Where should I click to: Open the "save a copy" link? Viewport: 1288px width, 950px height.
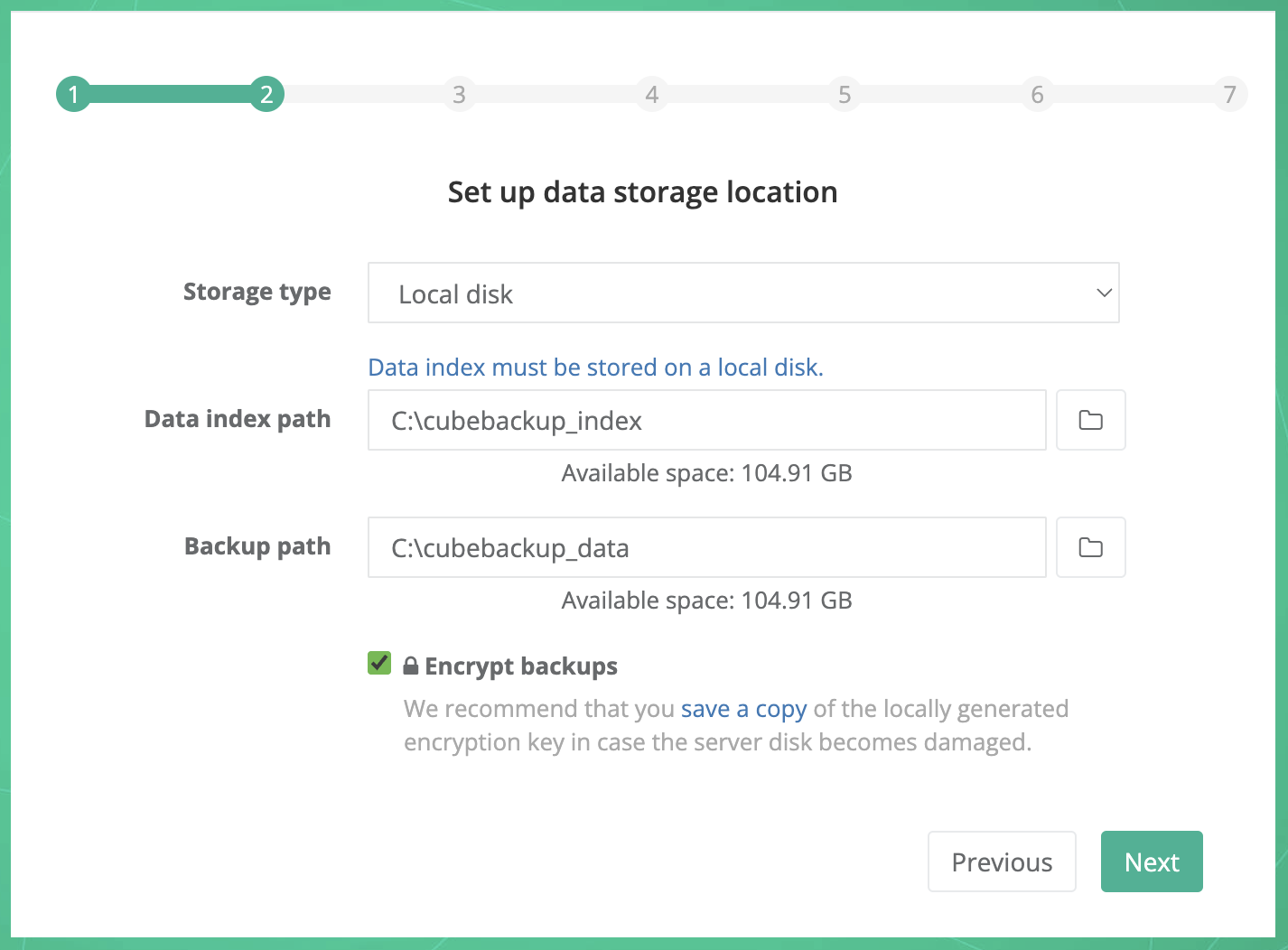[743, 709]
